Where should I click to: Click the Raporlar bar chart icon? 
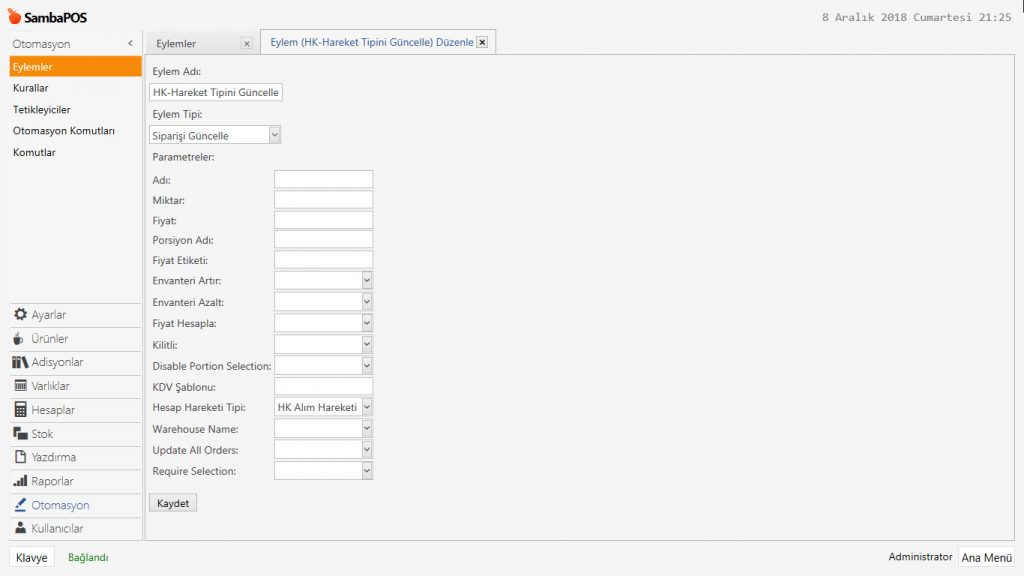pyautogui.click(x=20, y=481)
